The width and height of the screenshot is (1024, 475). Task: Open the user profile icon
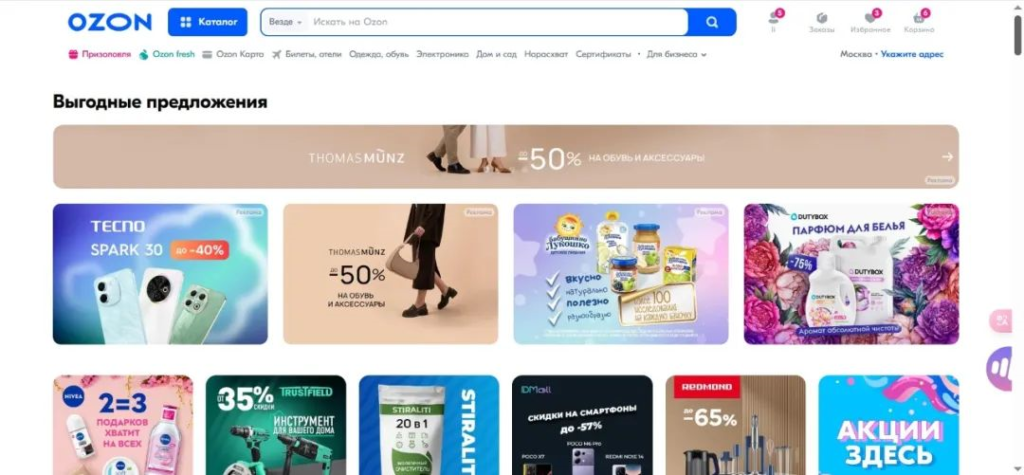pos(774,21)
